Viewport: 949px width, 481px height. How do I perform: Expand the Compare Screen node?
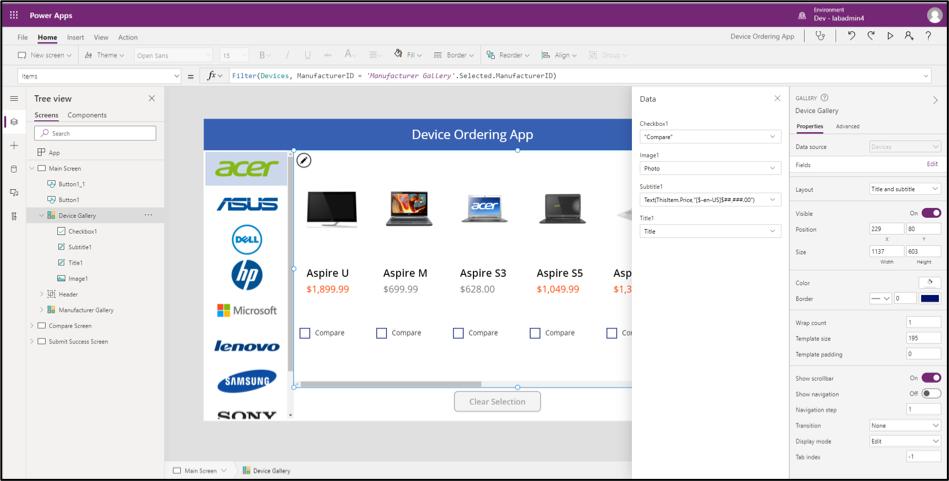pyautogui.click(x=32, y=326)
